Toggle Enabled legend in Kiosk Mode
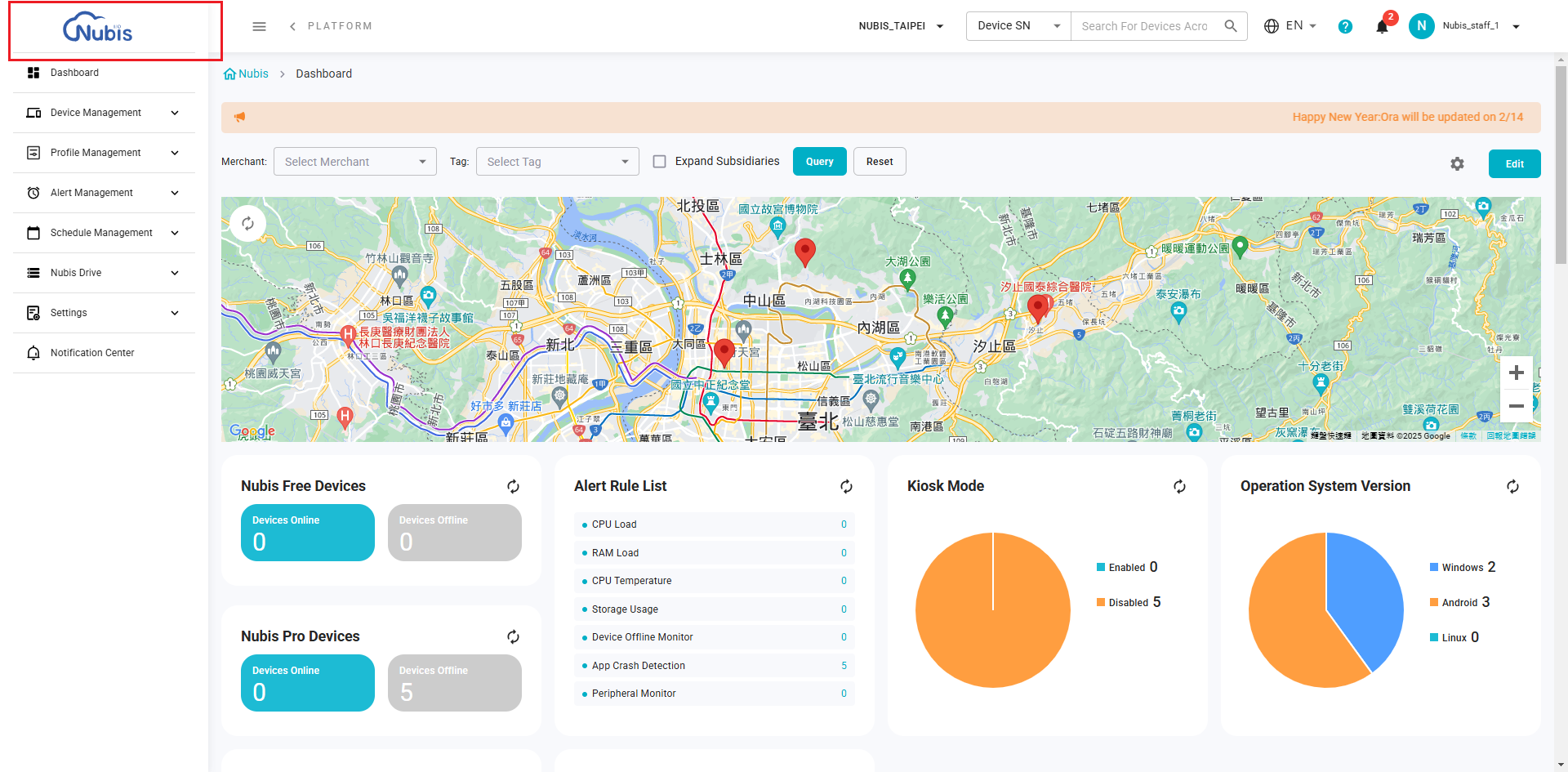Image resolution: width=1568 pixels, height=772 pixels. coord(1127,567)
